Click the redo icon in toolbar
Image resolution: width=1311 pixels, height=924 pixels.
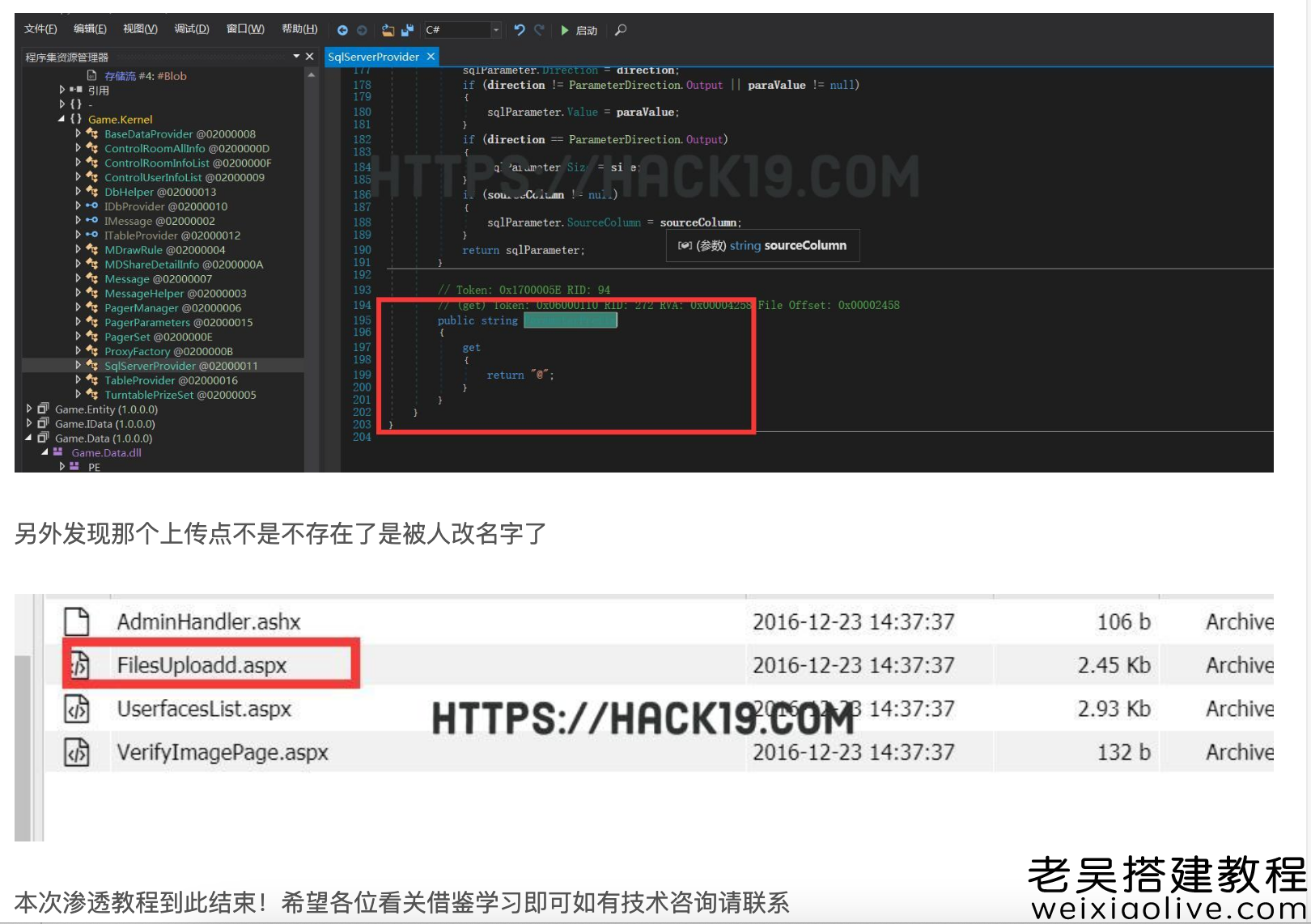click(540, 30)
